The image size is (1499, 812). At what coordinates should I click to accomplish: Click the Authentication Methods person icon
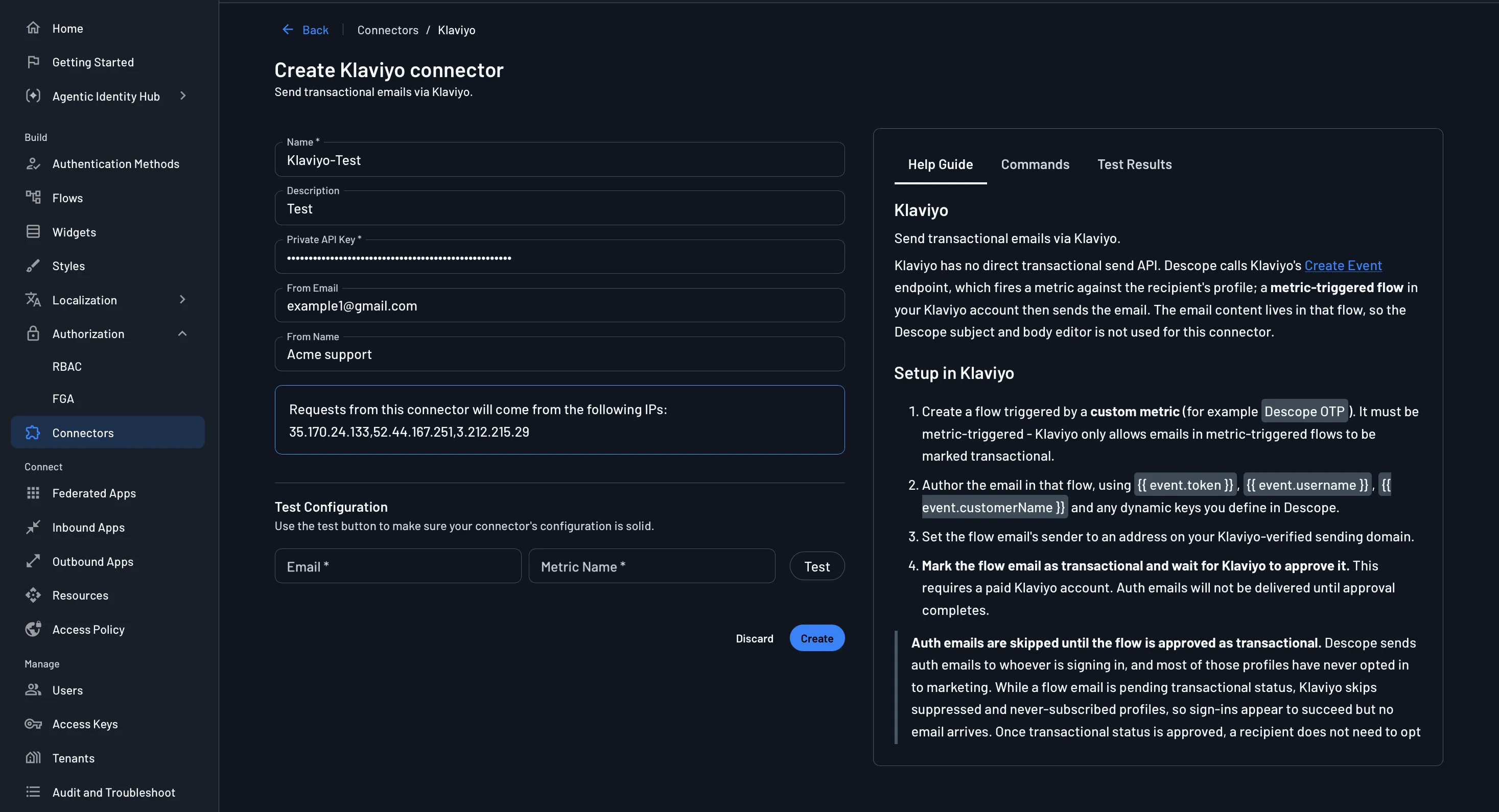[x=33, y=163]
